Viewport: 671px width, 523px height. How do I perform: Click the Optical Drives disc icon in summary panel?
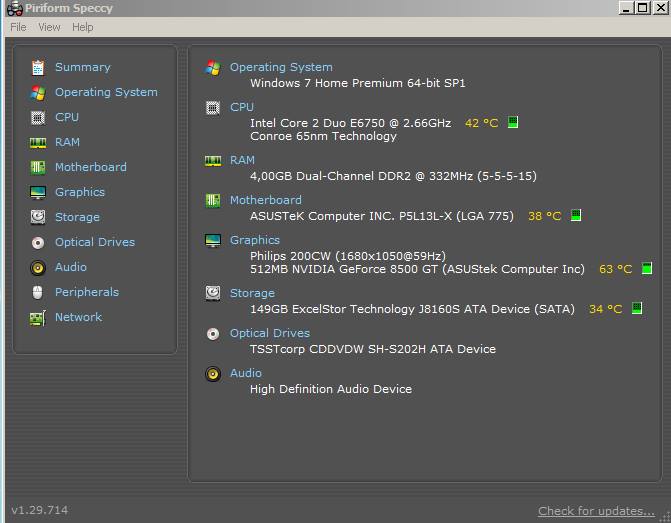213,334
